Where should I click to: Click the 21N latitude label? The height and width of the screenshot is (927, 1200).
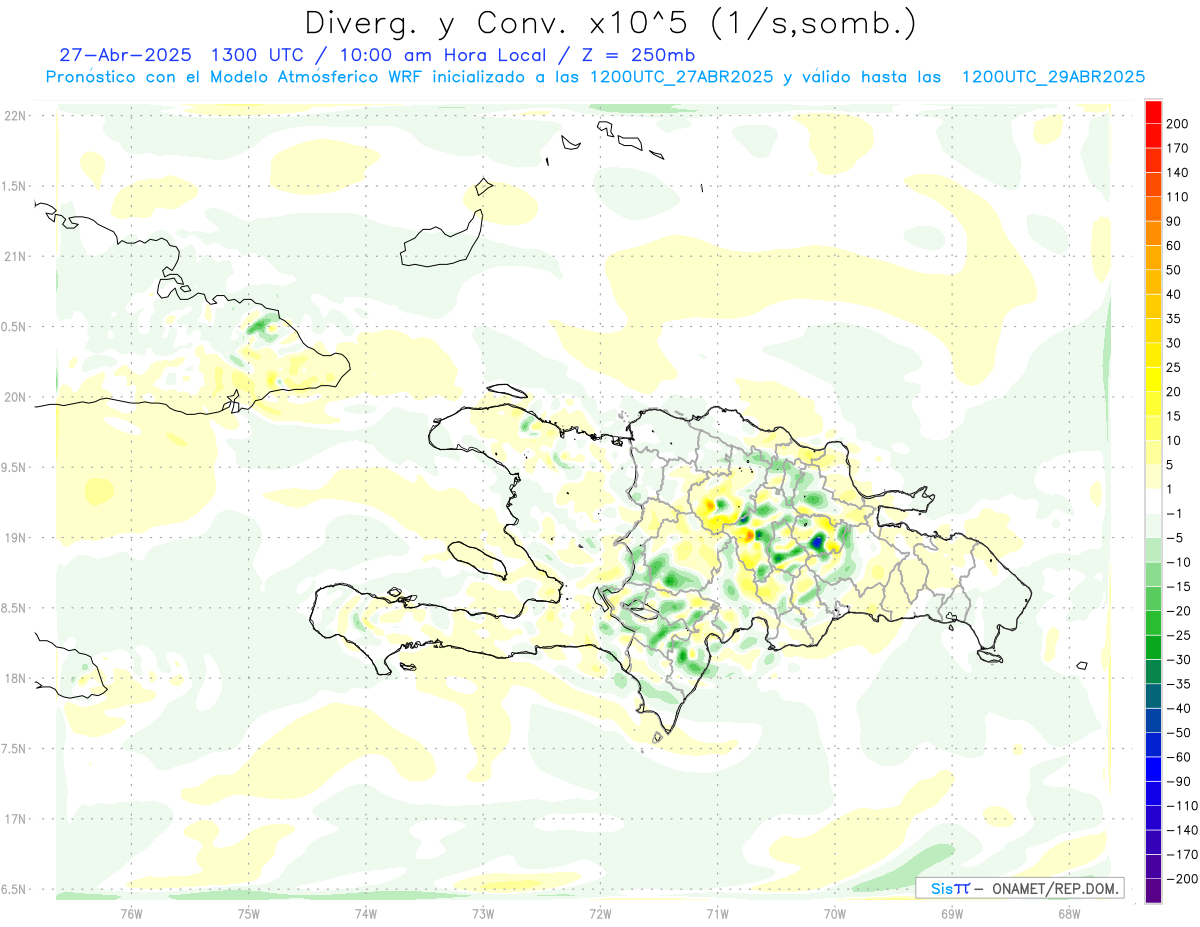tap(14, 256)
